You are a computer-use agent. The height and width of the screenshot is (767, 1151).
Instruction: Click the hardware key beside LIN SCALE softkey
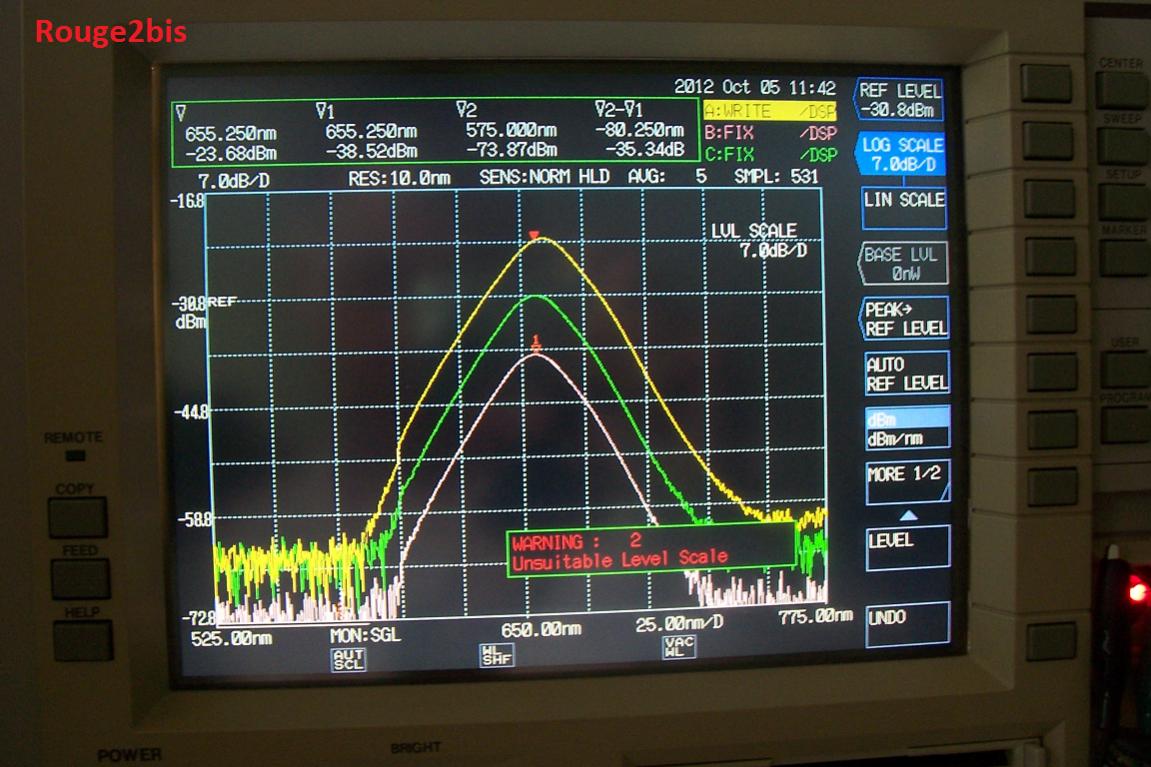1049,200
